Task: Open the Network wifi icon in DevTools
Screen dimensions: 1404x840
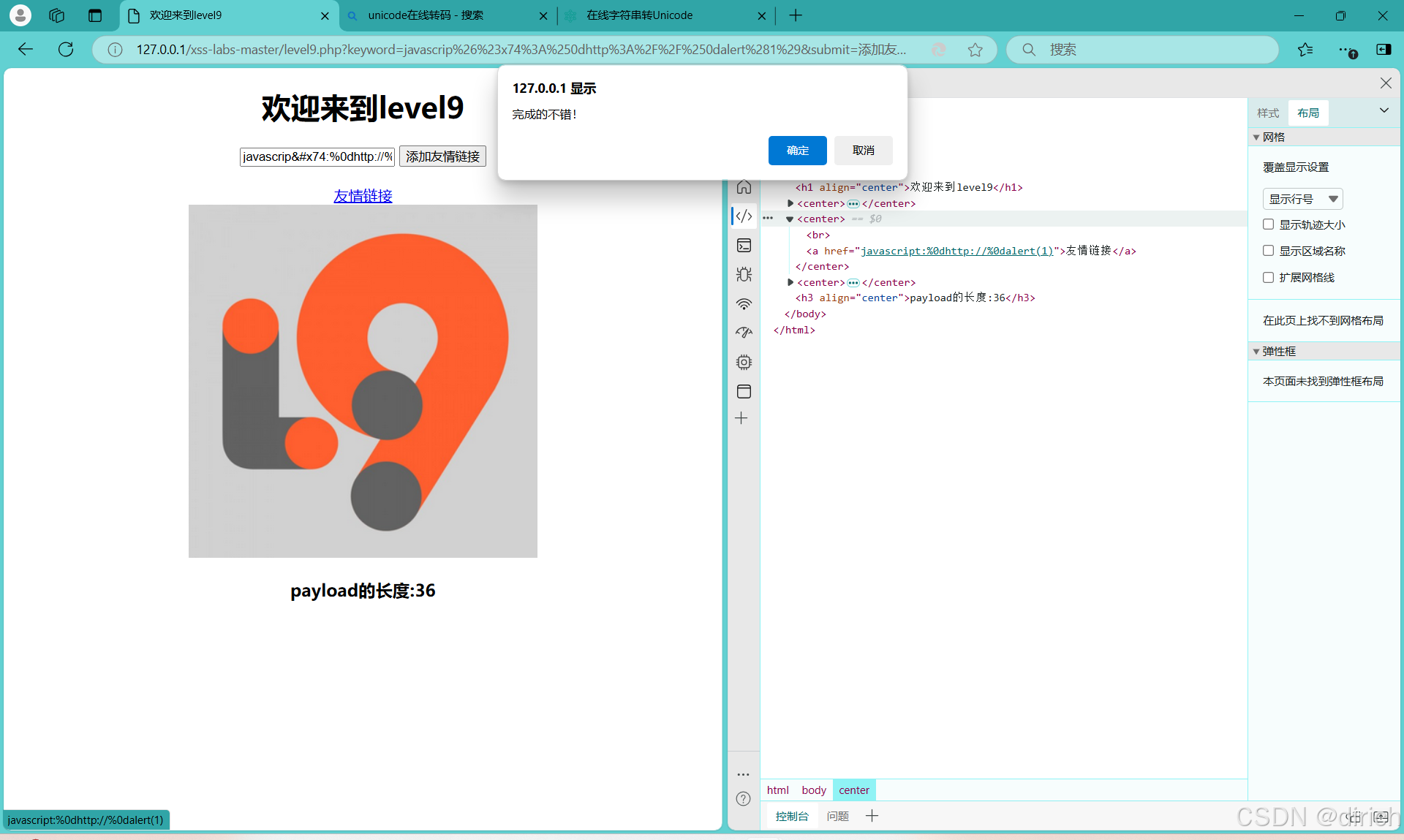Action: coord(744,304)
